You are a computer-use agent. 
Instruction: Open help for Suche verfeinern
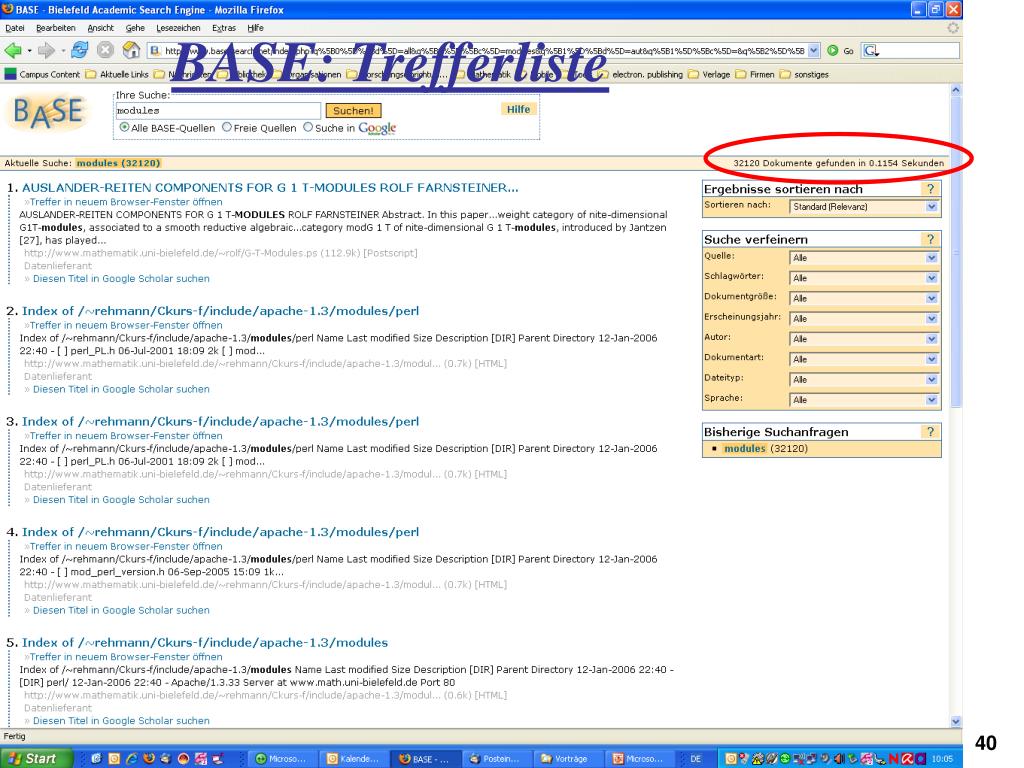coord(931,239)
